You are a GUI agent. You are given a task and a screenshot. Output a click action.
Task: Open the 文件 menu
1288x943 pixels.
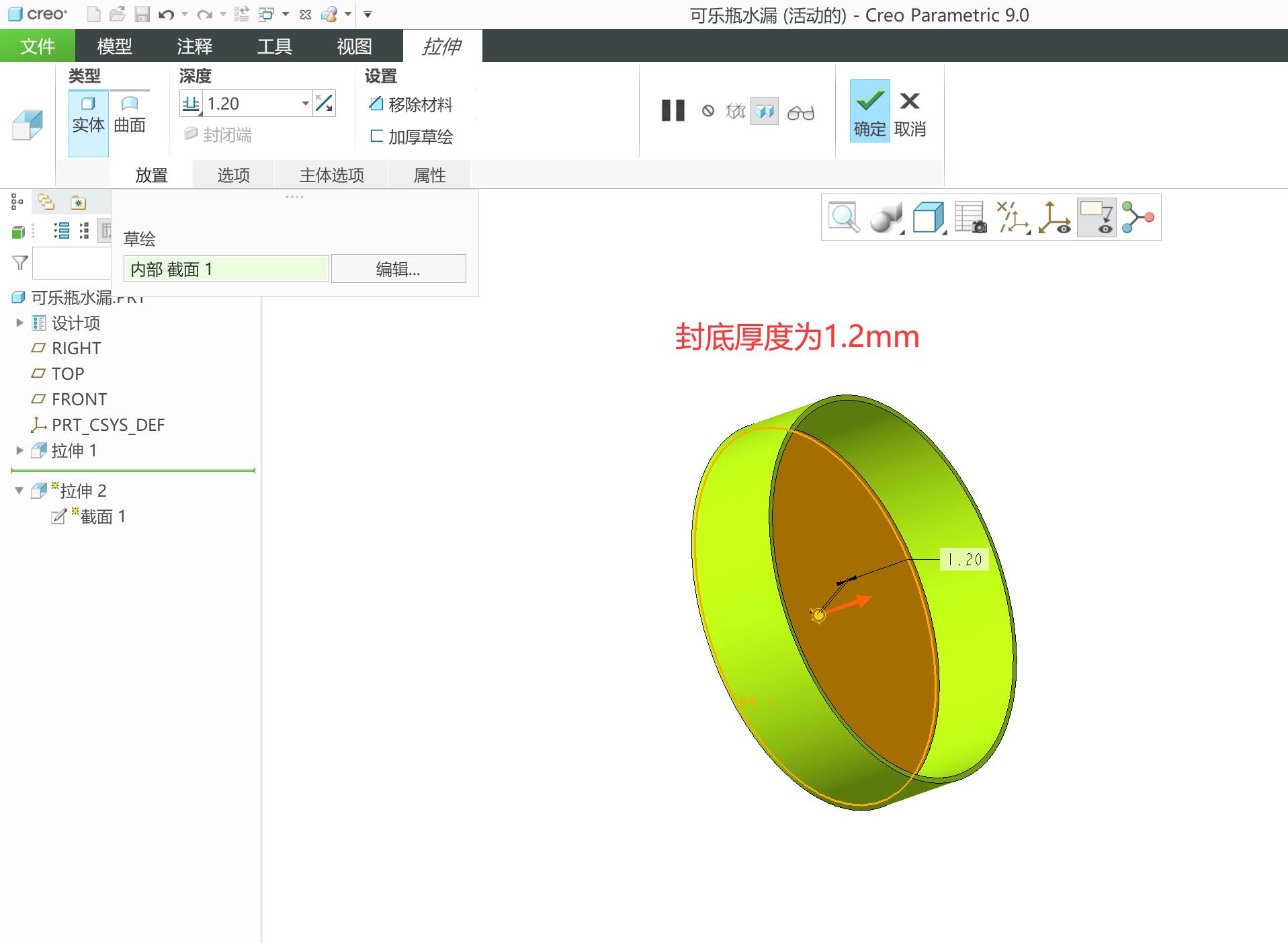(x=37, y=46)
